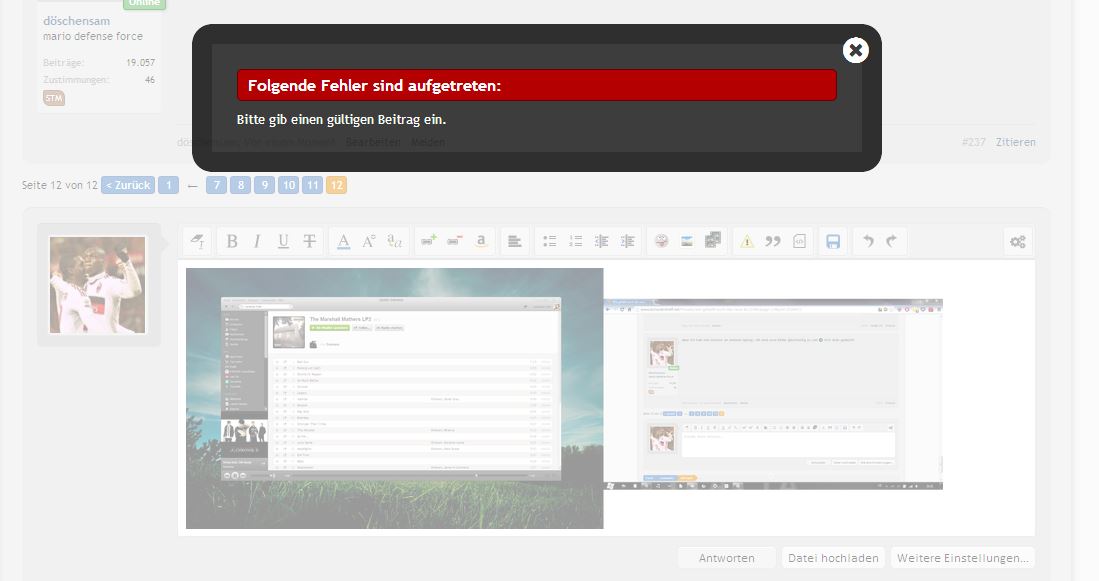This screenshot has height=581, width=1099.
Task: Select the music player screenshot in editor
Action: pos(395,398)
